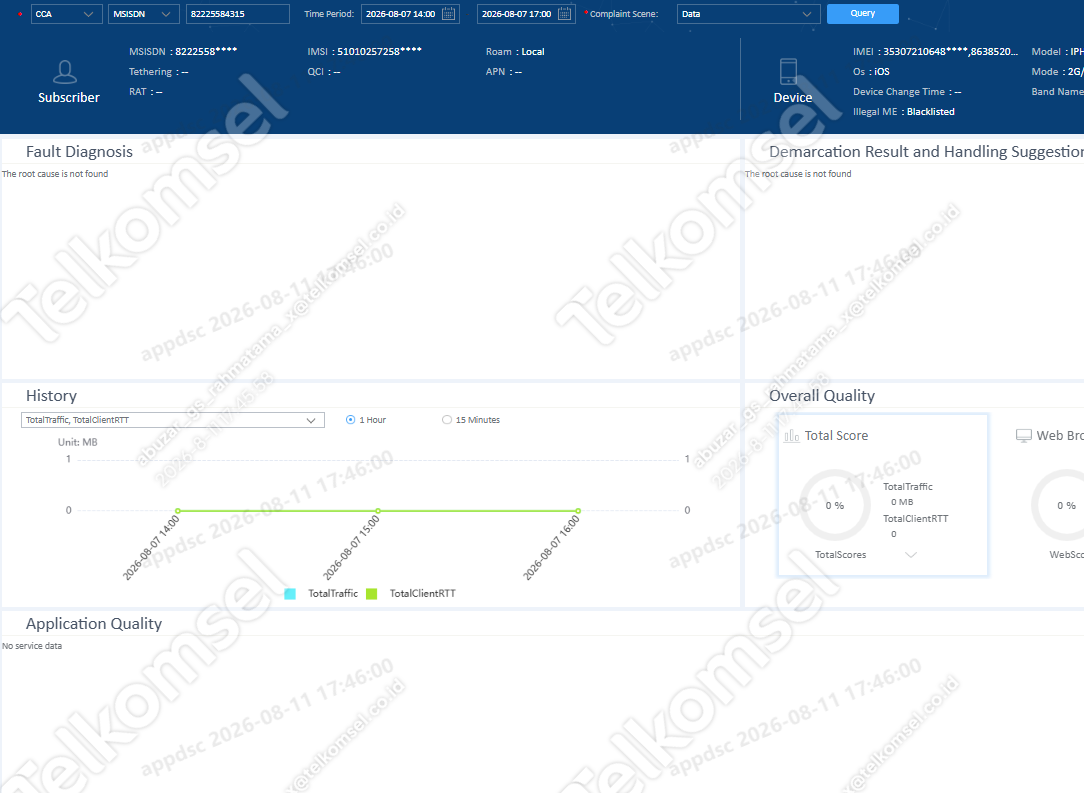Click the Fault Diagnosis heading
The height and width of the screenshot is (793, 1084).
pos(80,151)
